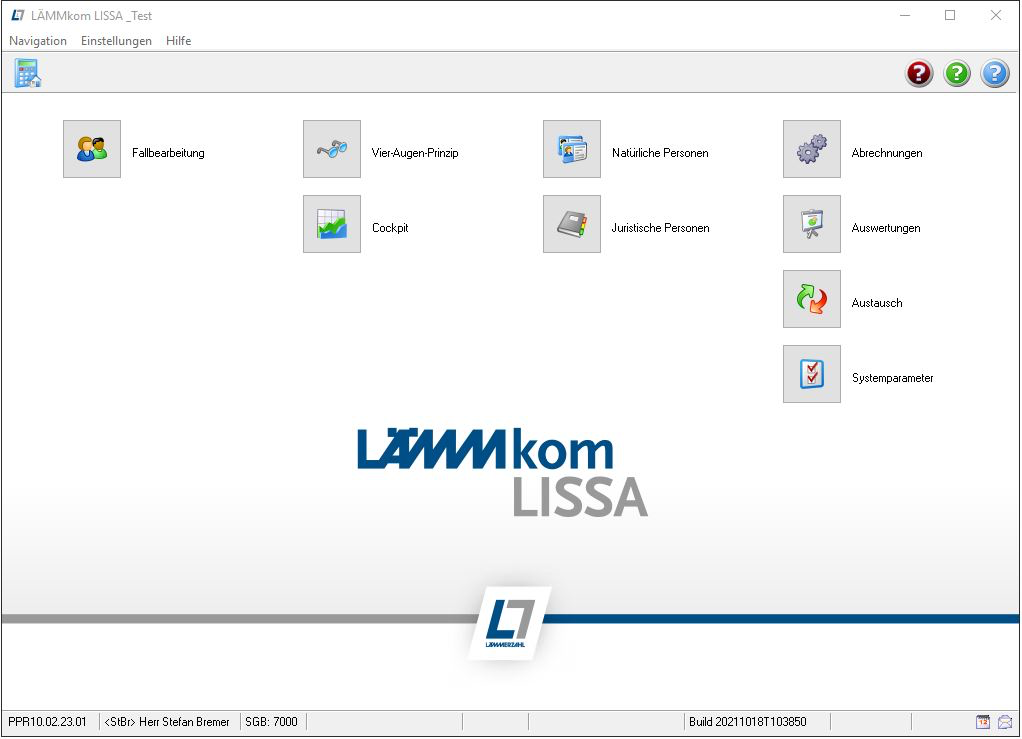The width and height of the screenshot is (1022, 739).
Task: Open the Systemparameter checklist icon
Action: [x=811, y=373]
